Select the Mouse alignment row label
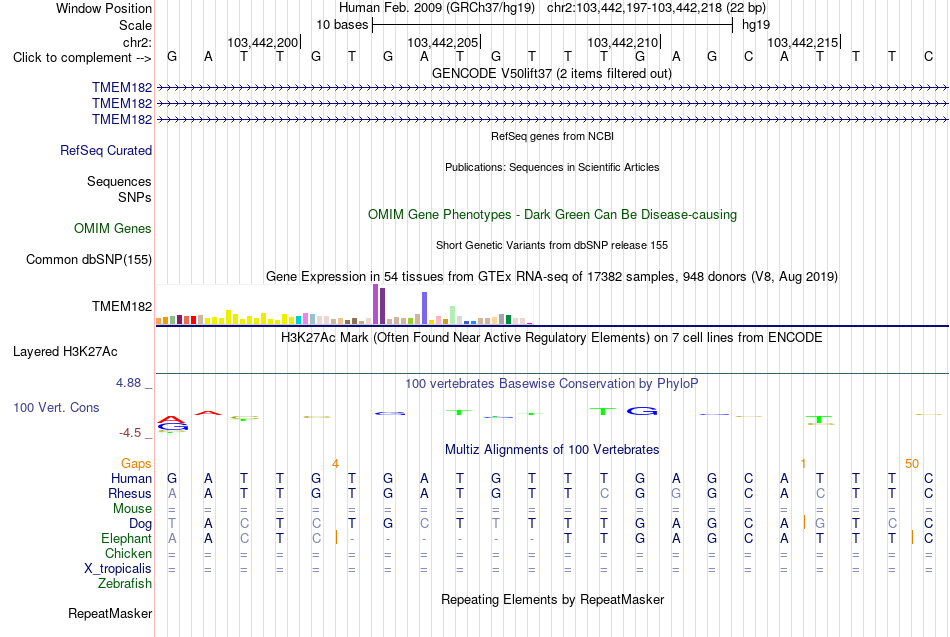 (x=132, y=509)
